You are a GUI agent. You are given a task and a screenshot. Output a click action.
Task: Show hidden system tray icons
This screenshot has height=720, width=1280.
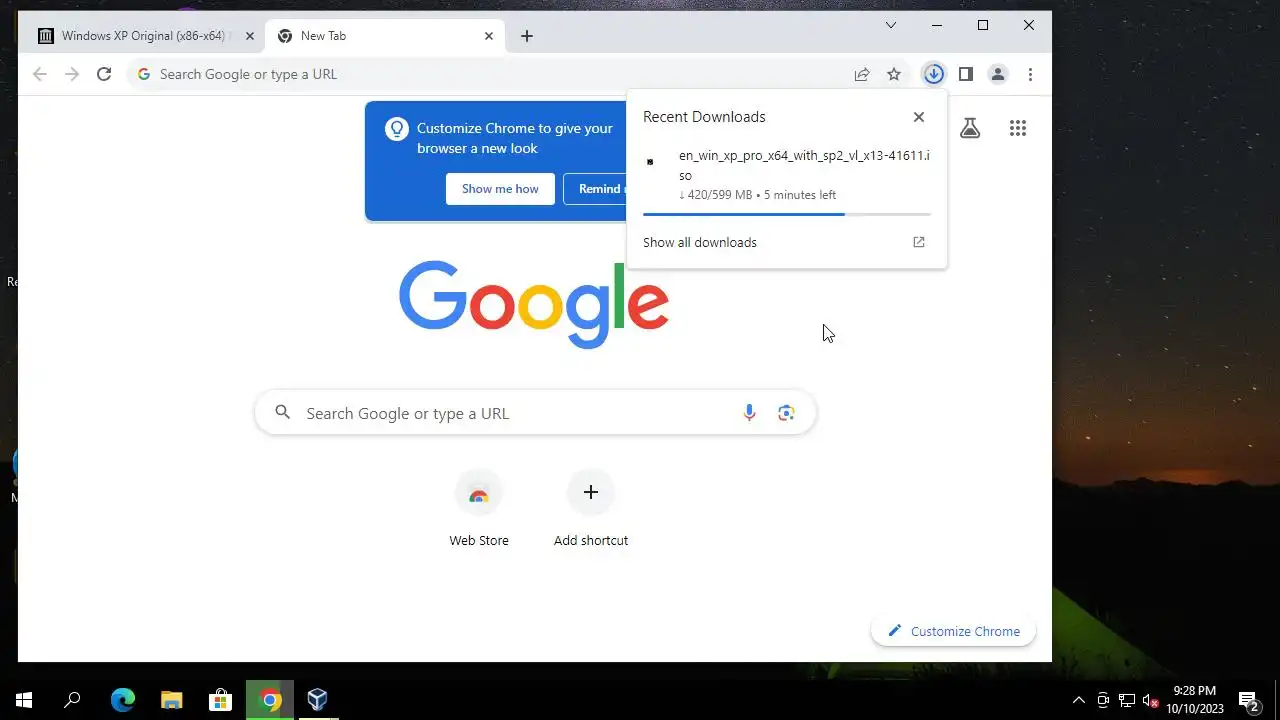1078,700
